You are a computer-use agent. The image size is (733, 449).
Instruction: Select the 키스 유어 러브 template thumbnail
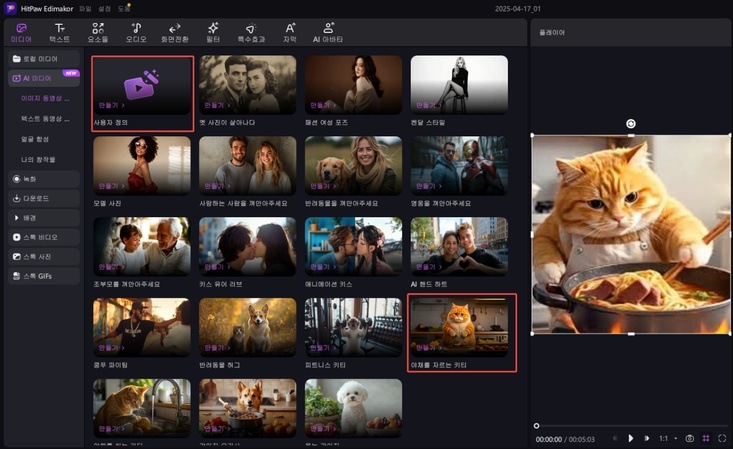click(247, 245)
